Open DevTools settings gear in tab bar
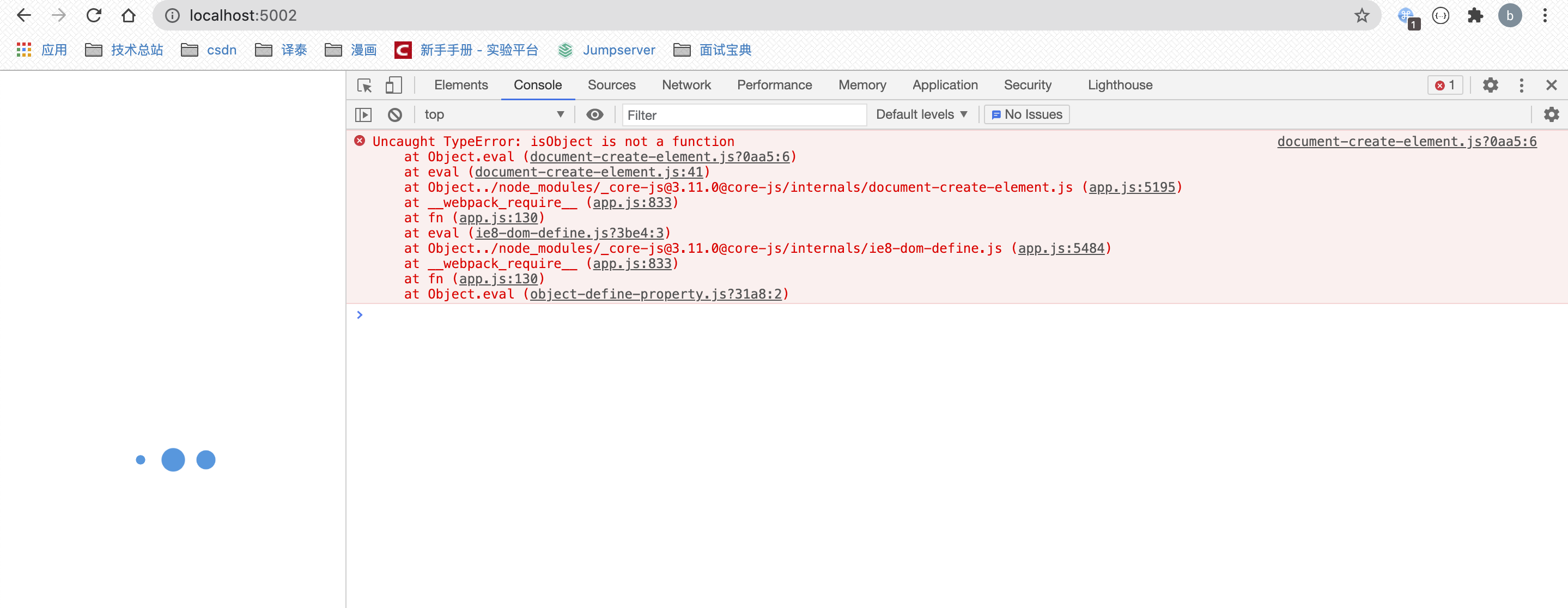 (1490, 85)
